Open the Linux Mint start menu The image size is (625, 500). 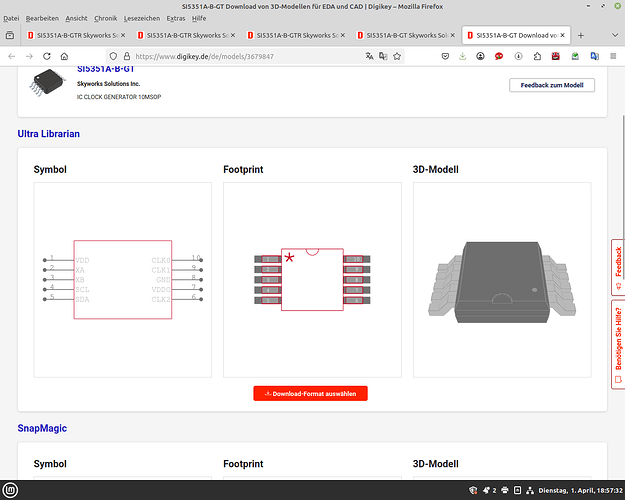pyautogui.click(x=10, y=490)
